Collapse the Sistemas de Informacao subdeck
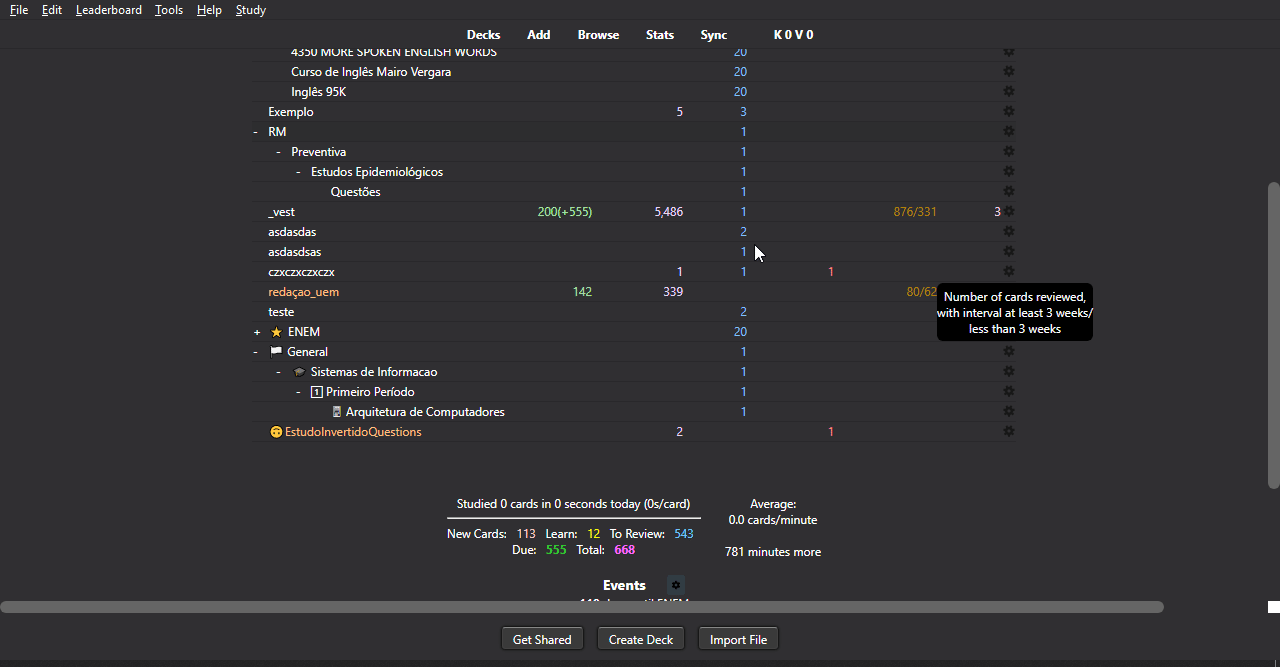 pyautogui.click(x=278, y=372)
